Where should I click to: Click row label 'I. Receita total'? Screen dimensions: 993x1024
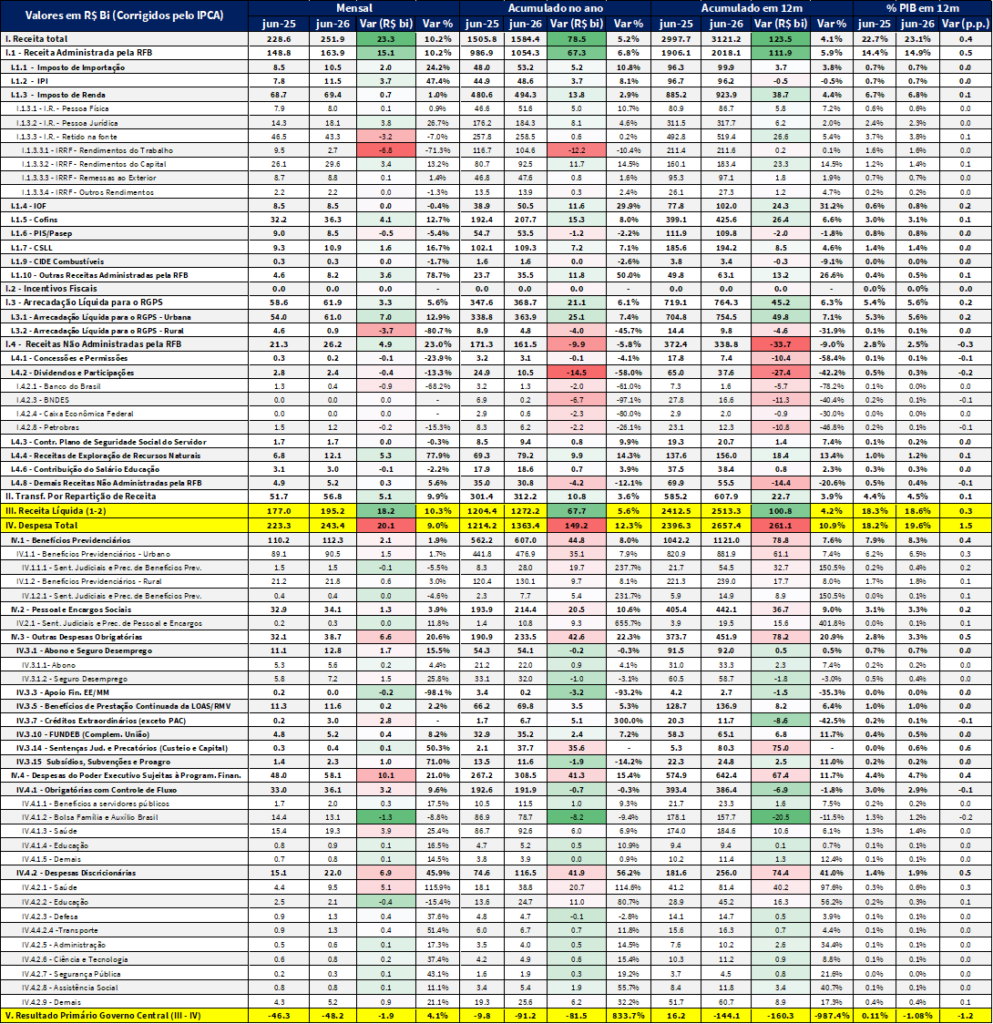37,39
